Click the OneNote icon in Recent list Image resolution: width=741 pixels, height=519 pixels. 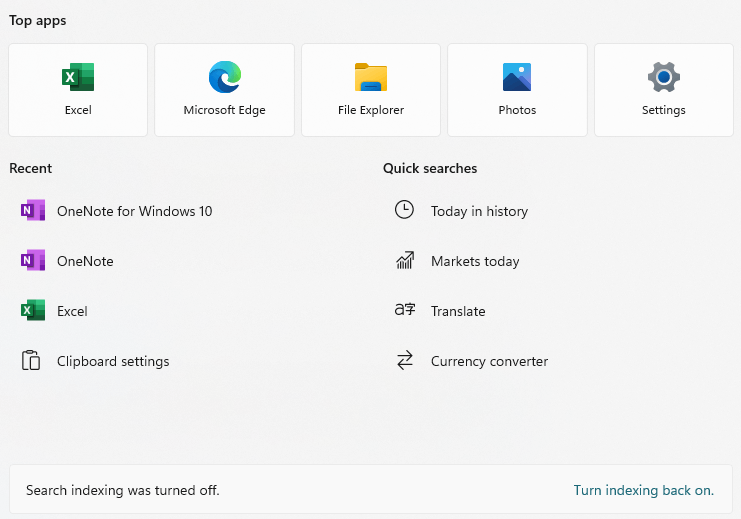tap(33, 260)
